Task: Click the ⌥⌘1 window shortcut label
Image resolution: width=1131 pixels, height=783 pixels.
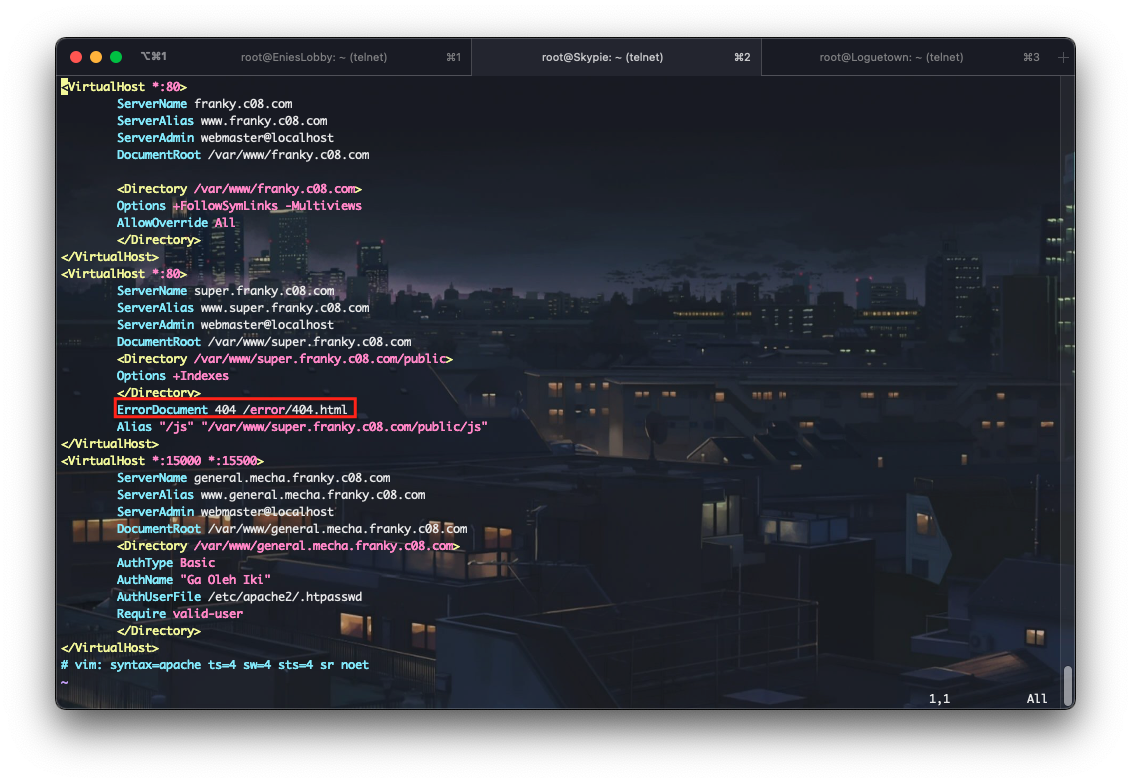Action: pos(154,56)
